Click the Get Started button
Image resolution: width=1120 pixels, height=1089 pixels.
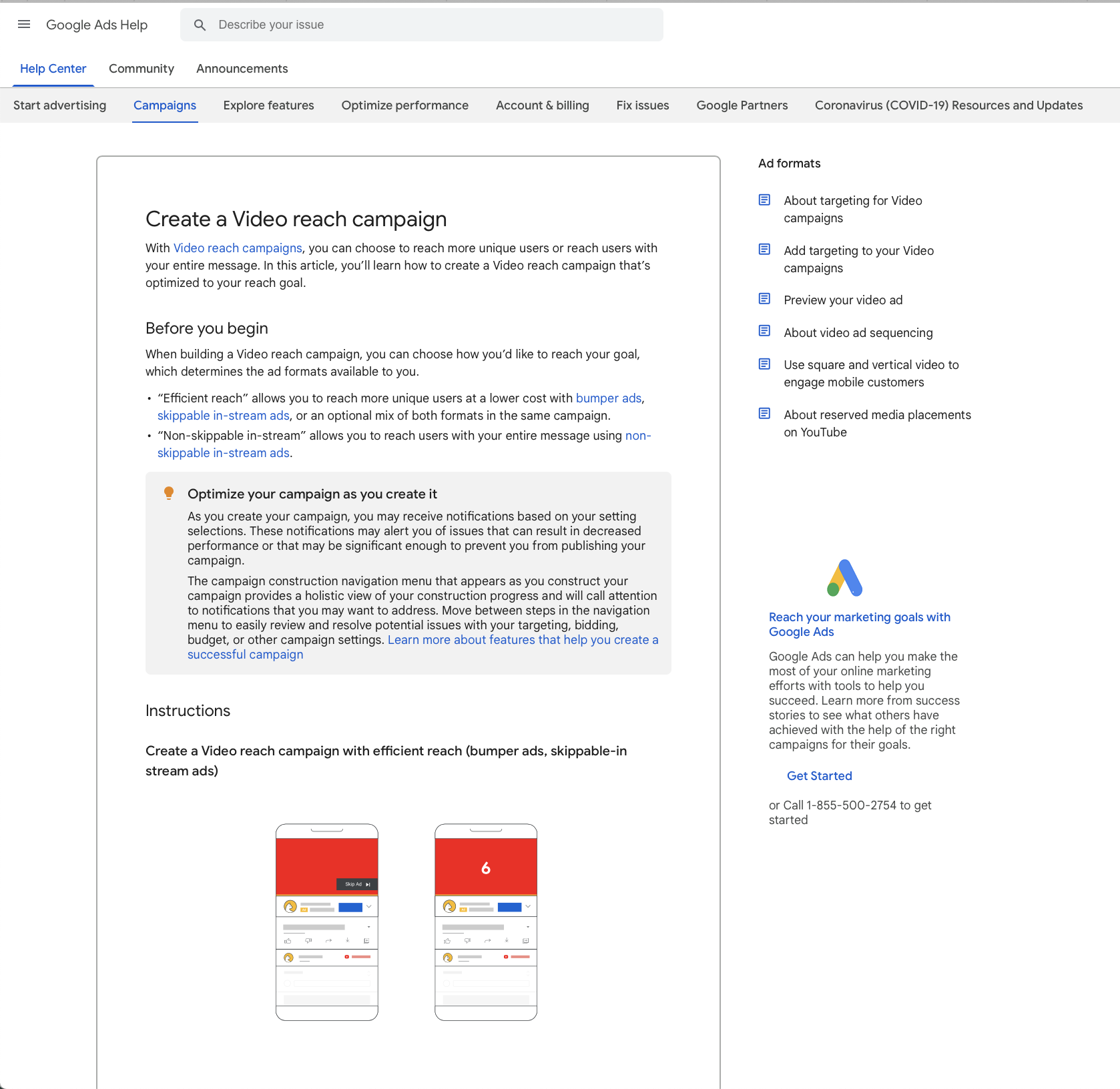(x=820, y=776)
